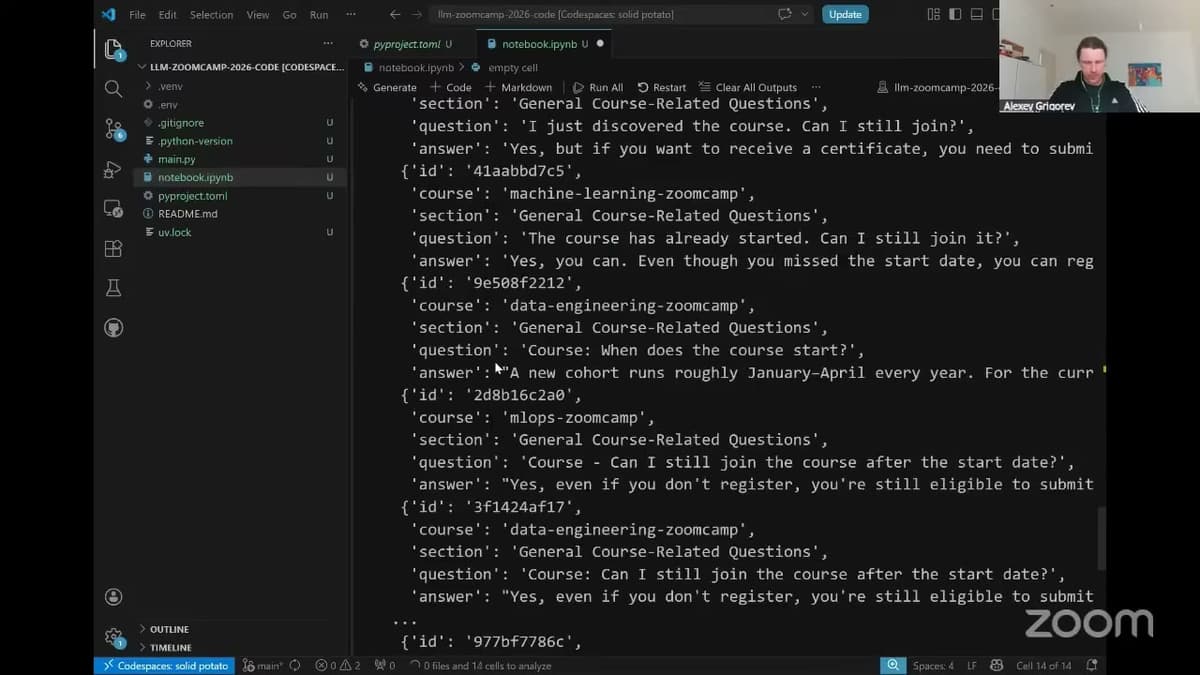Screen dimensions: 1200x675
Task: Click the ports forwarded indicator showing 0
Action: pos(385,665)
